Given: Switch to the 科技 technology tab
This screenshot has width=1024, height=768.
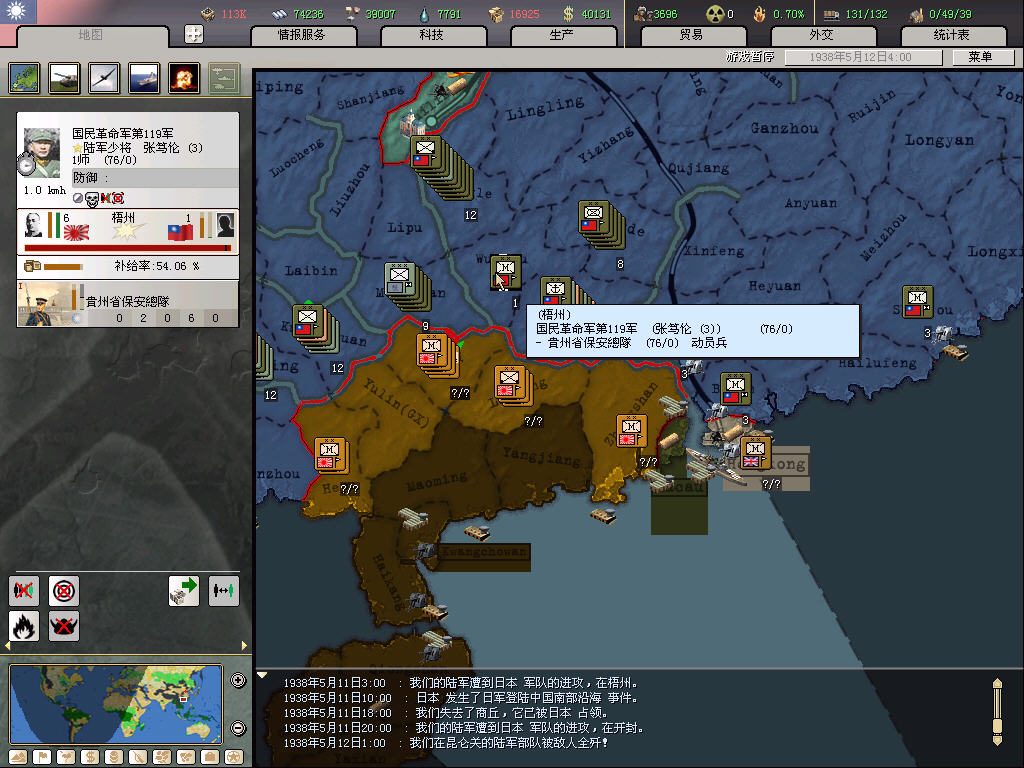Looking at the screenshot, I should (x=432, y=35).
